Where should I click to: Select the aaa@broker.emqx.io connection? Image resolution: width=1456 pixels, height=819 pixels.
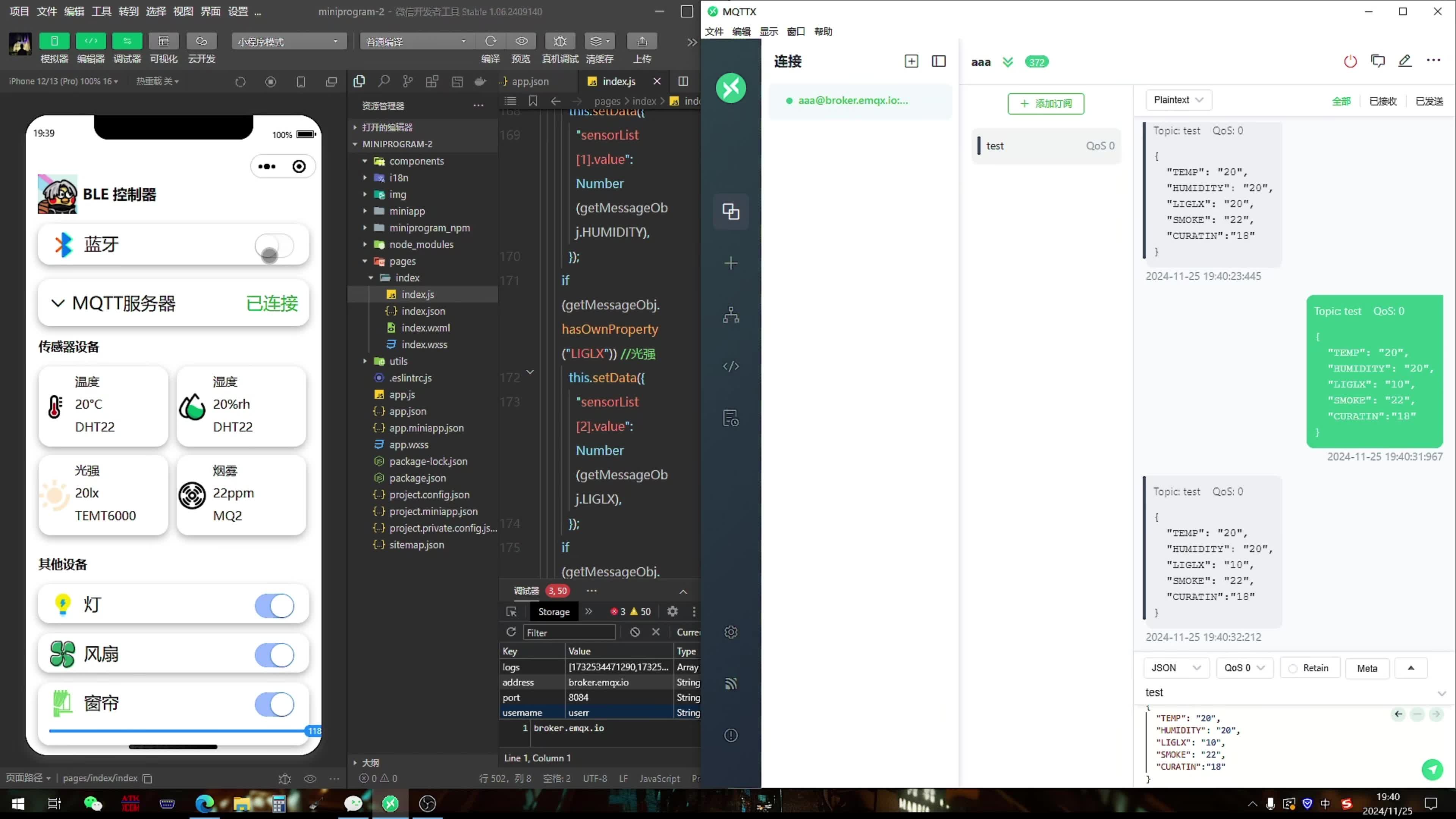click(860, 100)
